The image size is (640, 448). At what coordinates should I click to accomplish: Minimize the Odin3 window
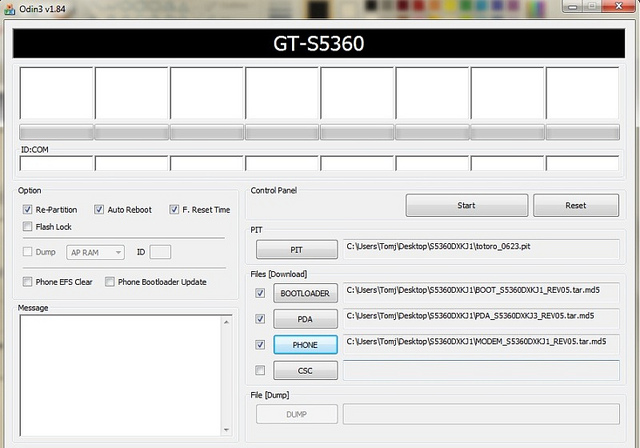tap(572, 6)
